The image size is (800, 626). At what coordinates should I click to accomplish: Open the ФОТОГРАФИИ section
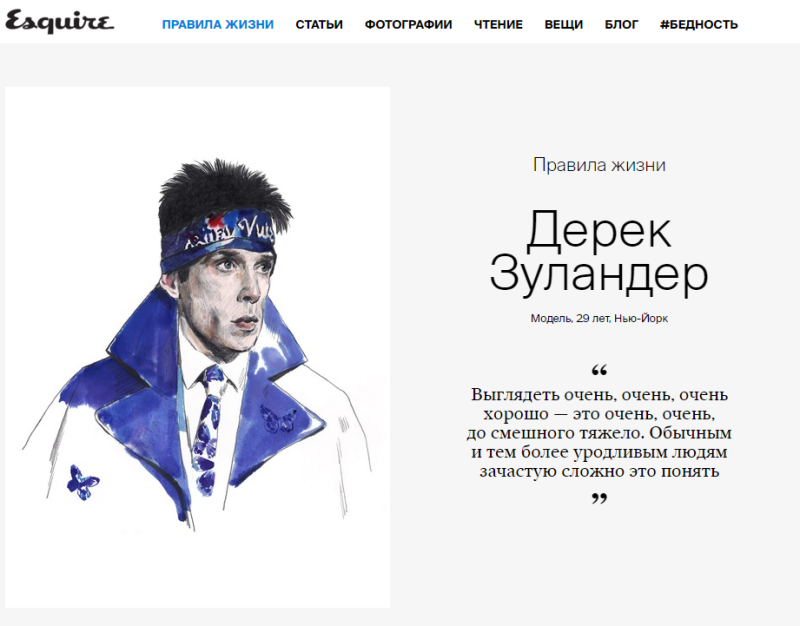click(408, 24)
